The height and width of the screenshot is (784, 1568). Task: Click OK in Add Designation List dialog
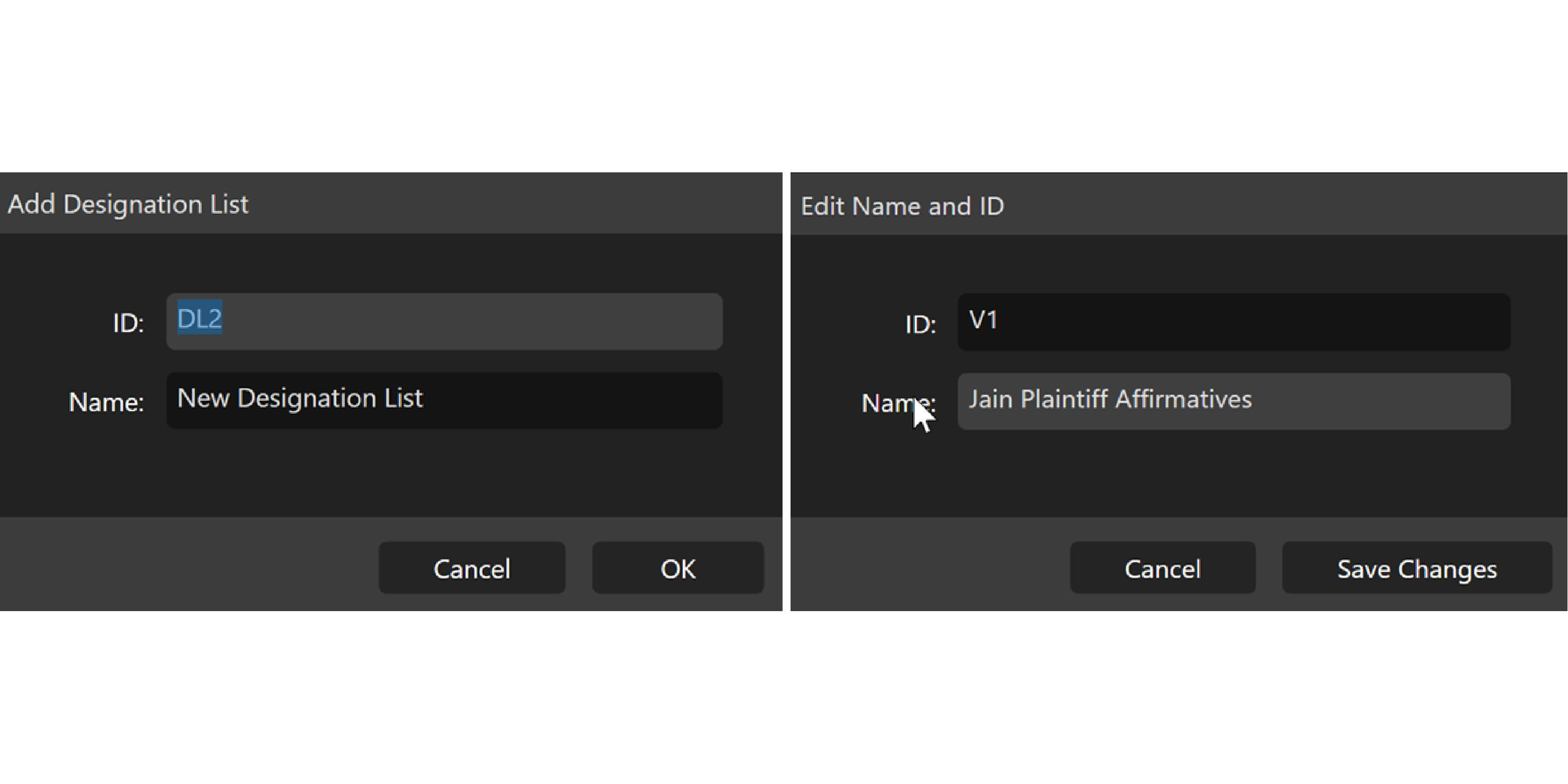pyautogui.click(x=678, y=568)
